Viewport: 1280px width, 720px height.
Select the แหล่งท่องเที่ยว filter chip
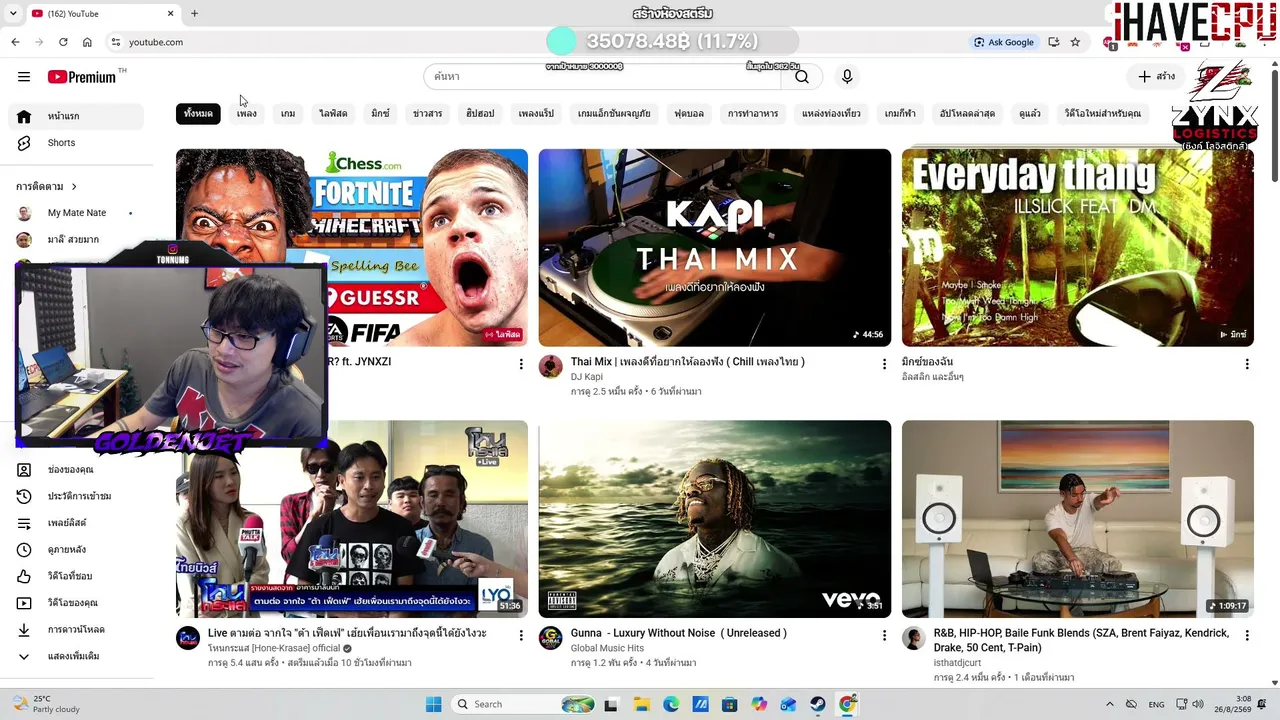[831, 114]
